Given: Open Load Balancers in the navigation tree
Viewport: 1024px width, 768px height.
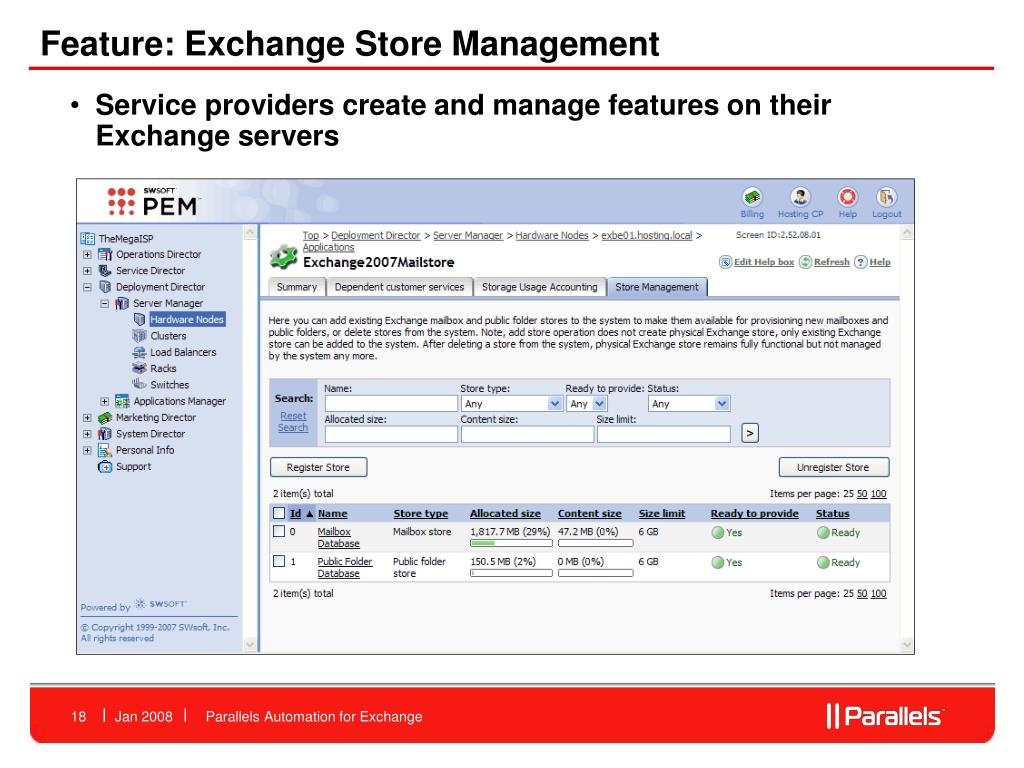Looking at the screenshot, I should [183, 352].
